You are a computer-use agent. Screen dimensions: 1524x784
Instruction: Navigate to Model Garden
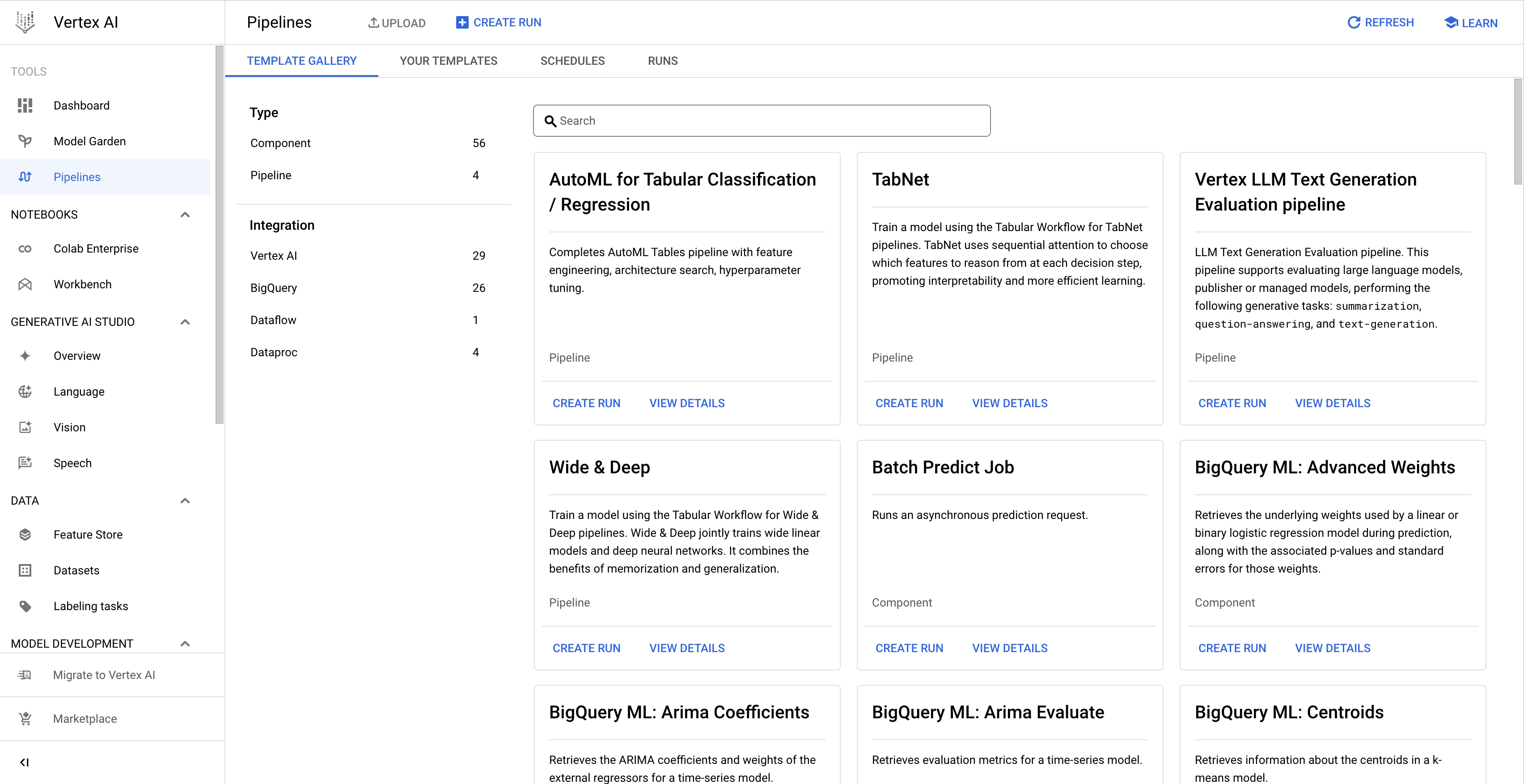coord(89,140)
